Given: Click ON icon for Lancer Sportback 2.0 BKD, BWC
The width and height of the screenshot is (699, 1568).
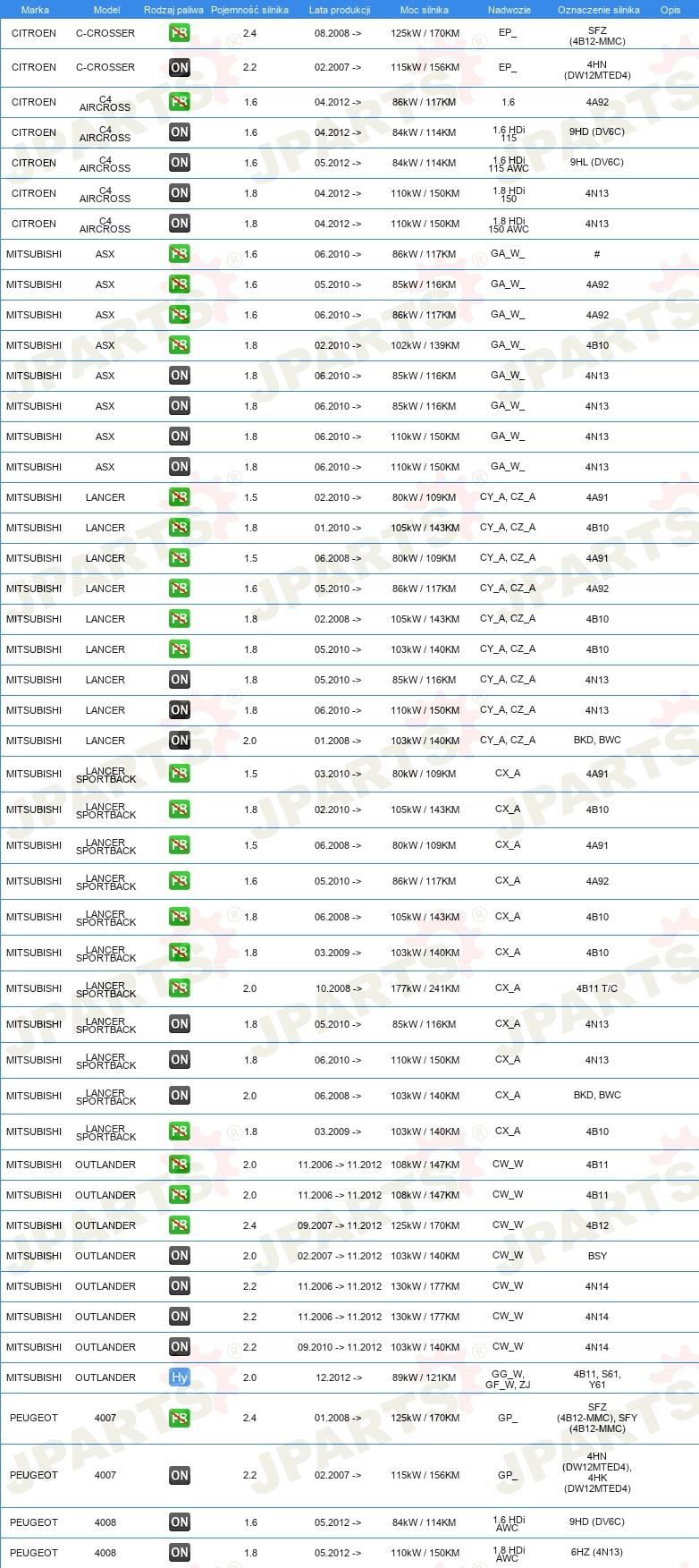Looking at the screenshot, I should [x=180, y=1096].
